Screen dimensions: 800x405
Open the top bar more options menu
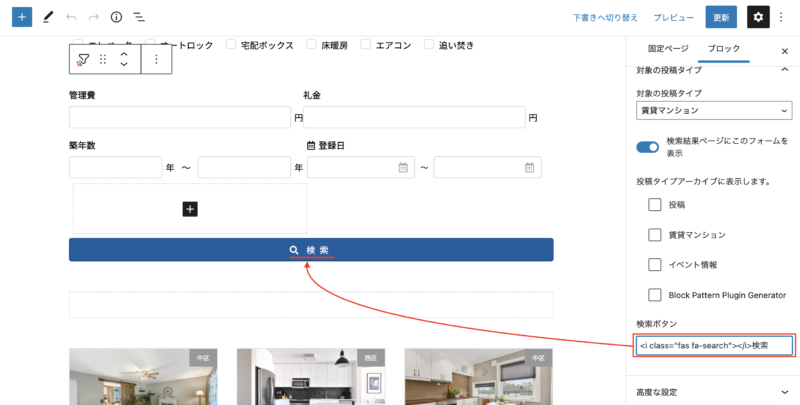[x=786, y=17]
